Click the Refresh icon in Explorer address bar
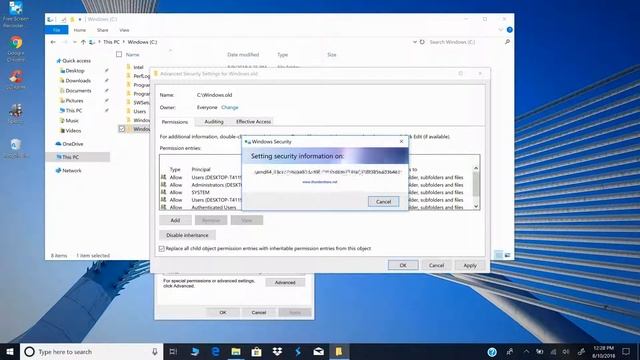 pos(422,42)
